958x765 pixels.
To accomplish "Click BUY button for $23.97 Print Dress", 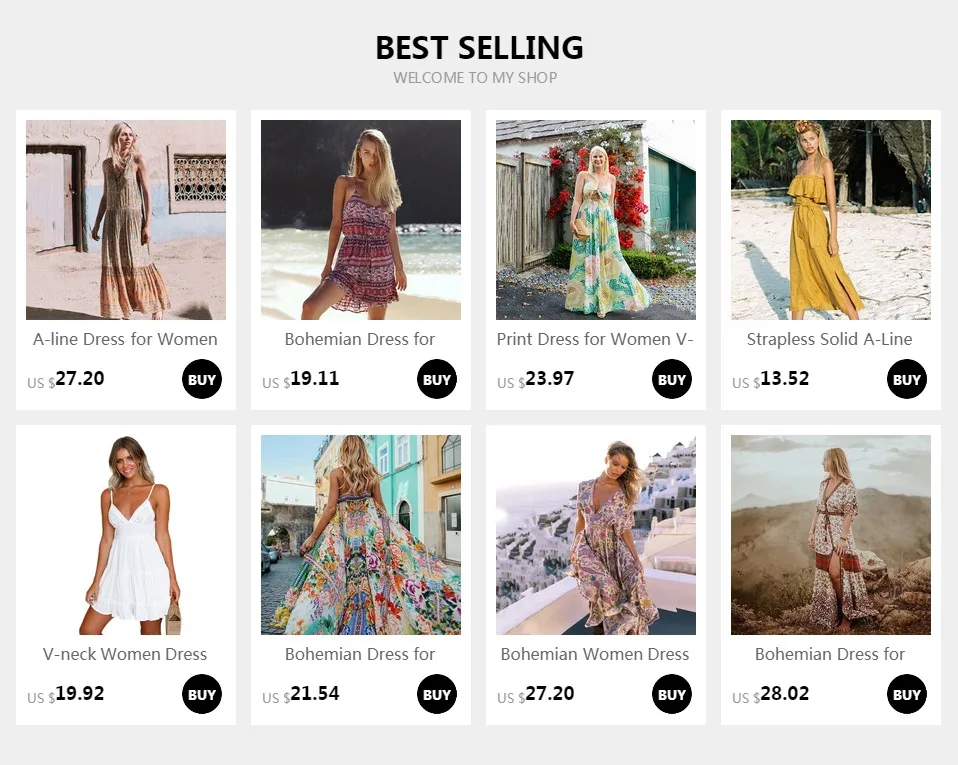I will click(x=671, y=379).
